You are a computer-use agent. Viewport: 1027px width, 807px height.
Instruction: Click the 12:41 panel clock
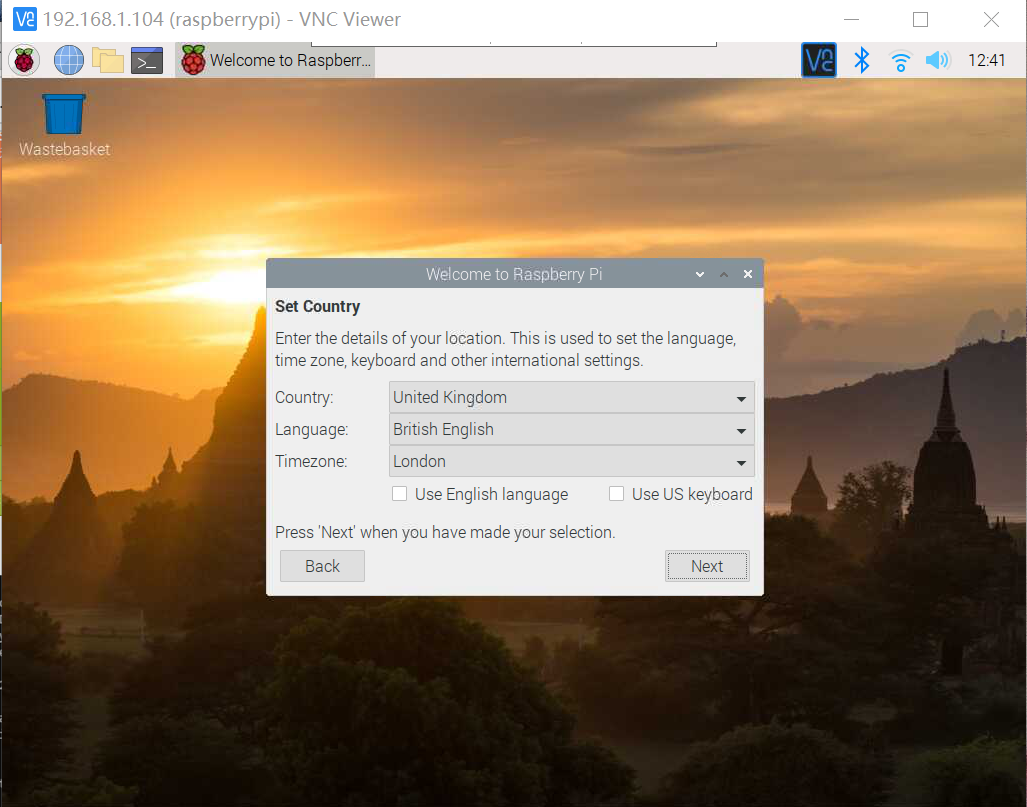[x=986, y=61]
